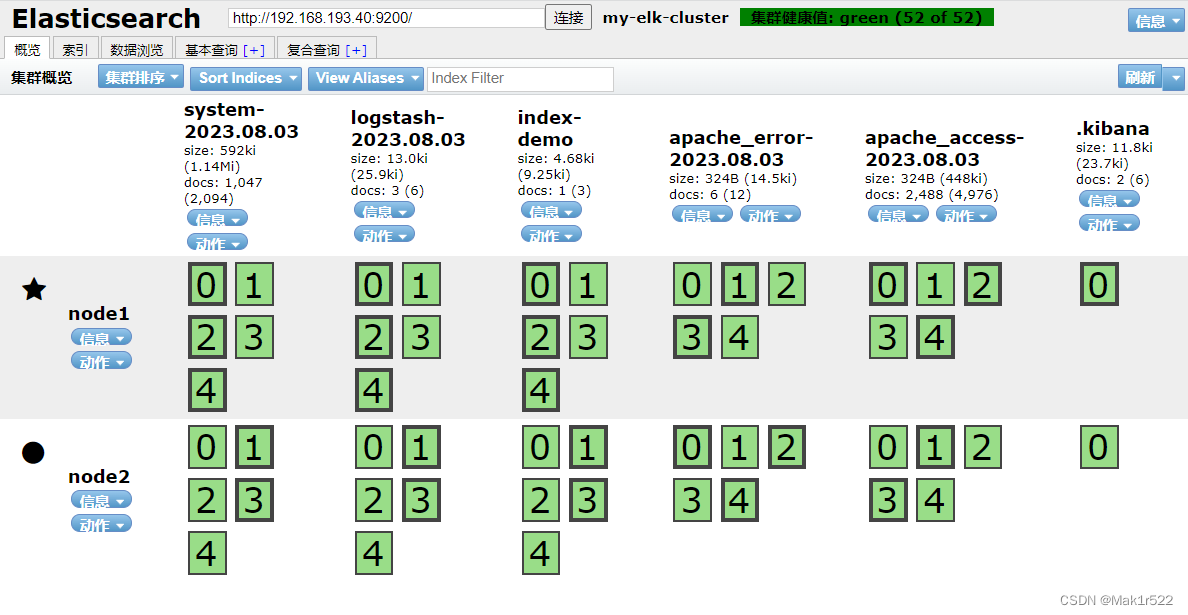Add new 基本查询 tab via [+]

[x=255, y=50]
